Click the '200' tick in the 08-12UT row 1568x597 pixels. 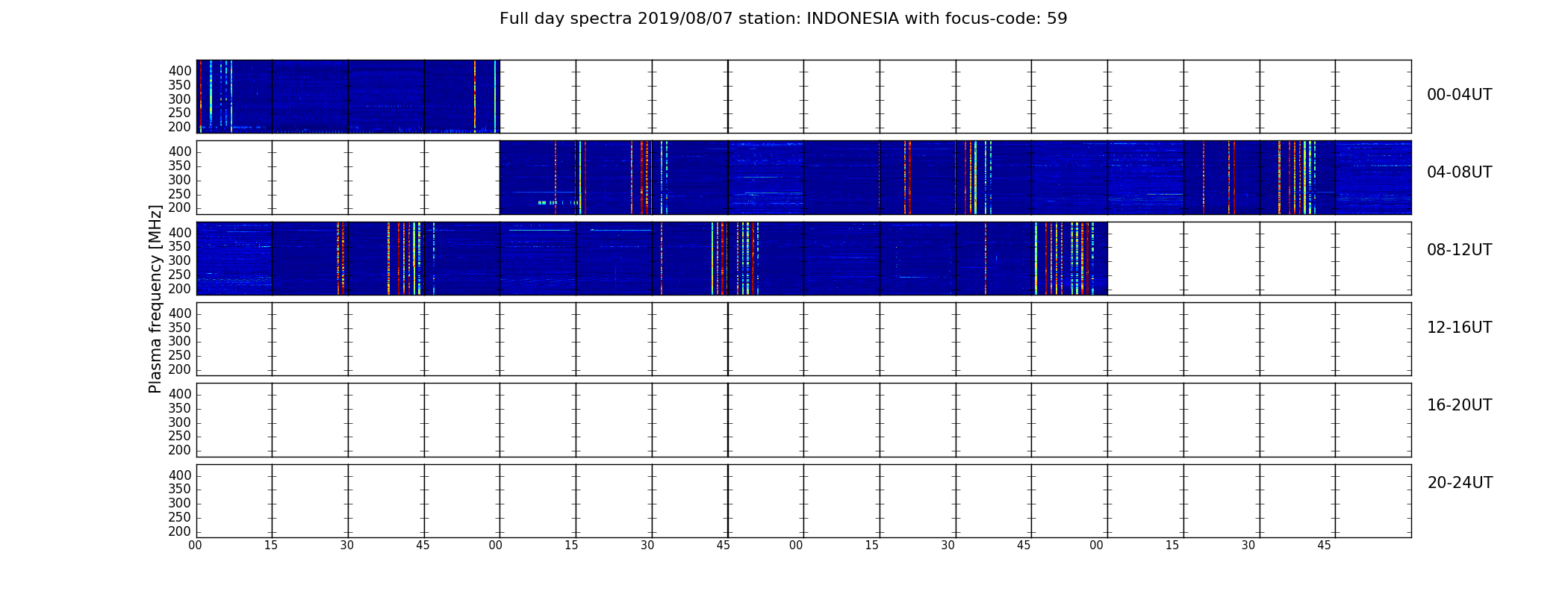180,289
